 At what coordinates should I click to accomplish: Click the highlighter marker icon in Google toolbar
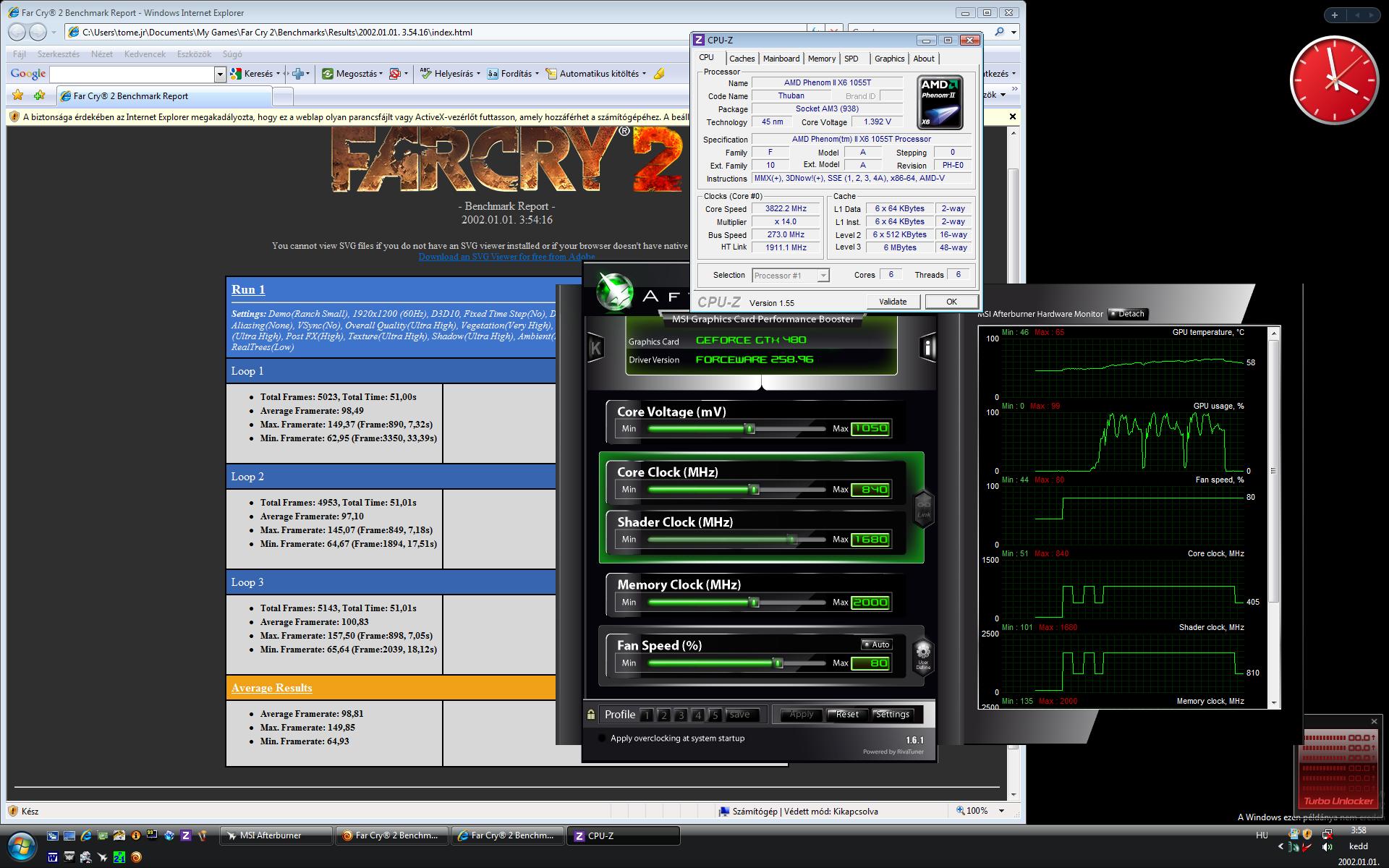658,74
